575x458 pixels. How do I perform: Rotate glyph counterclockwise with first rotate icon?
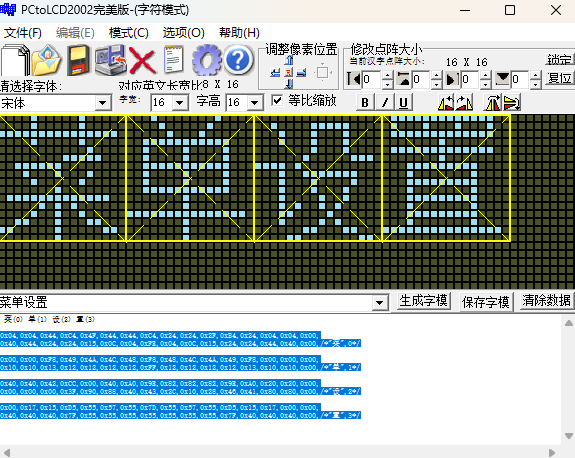[x=446, y=102]
